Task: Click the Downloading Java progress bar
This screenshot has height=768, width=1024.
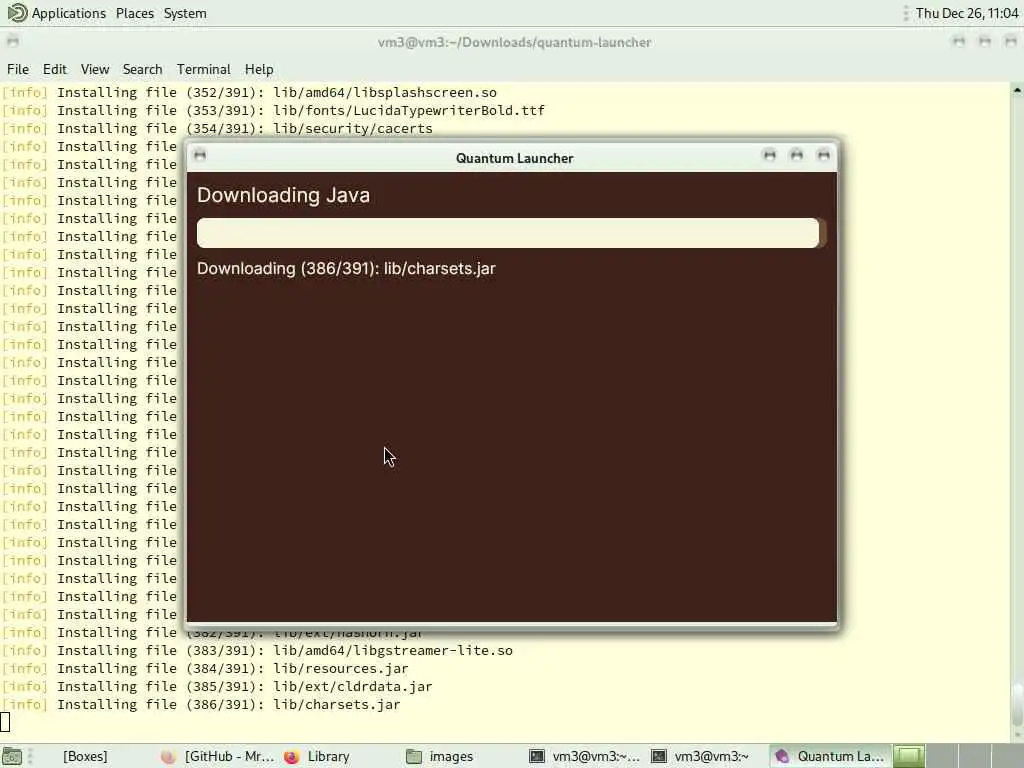Action: tap(511, 233)
